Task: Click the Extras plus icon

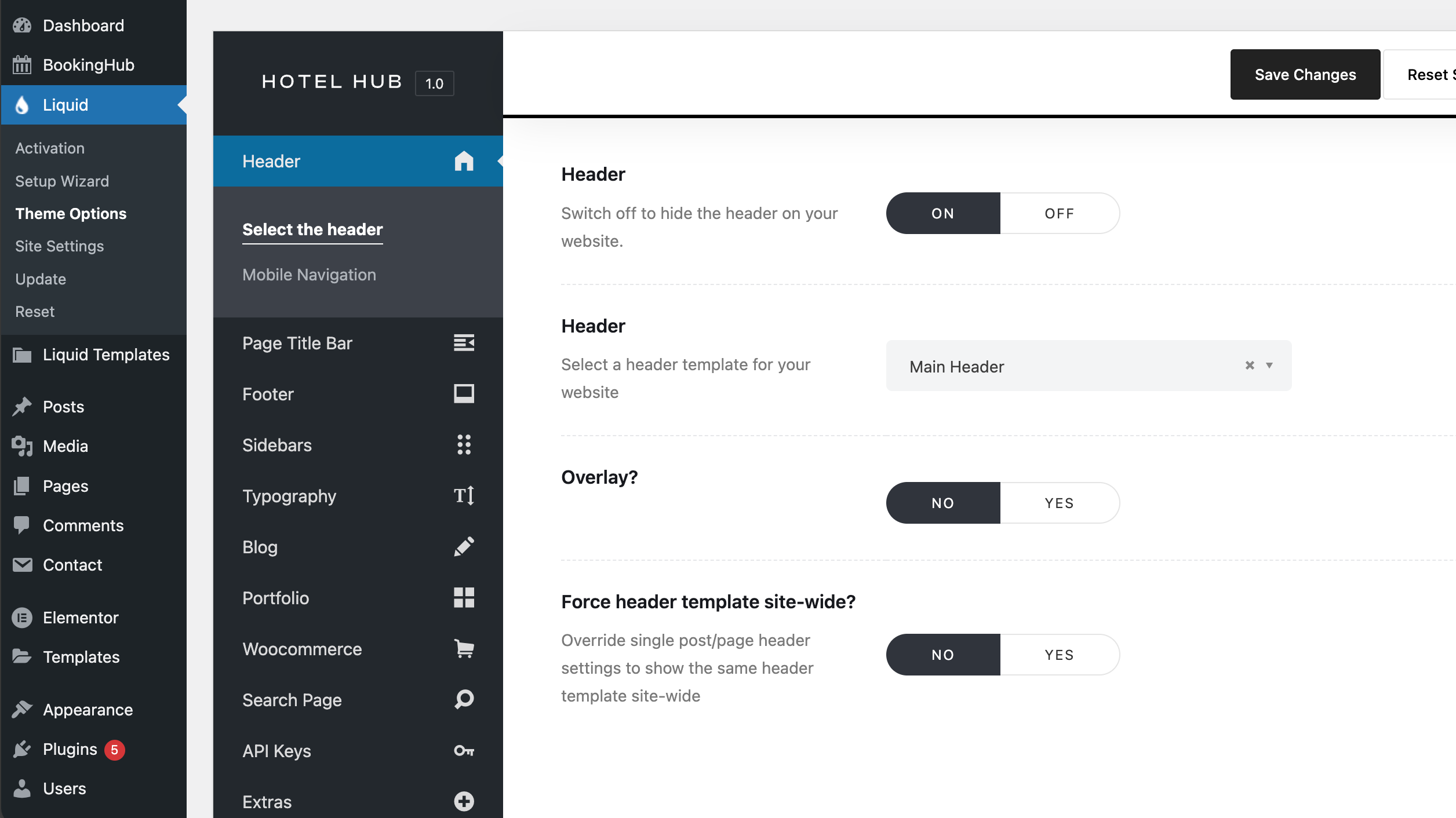Action: tap(464, 802)
